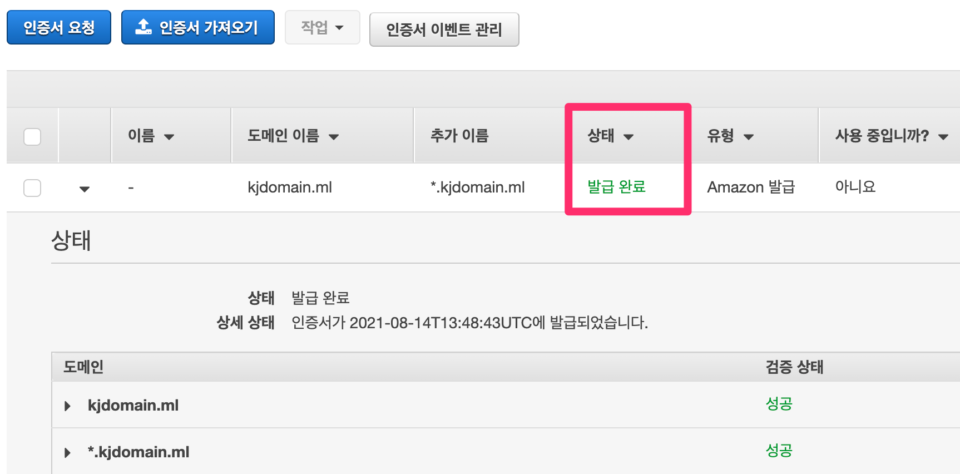Screen dimensions: 960x474
Task: Click the 인증서 요청 button
Action: (x=59, y=28)
